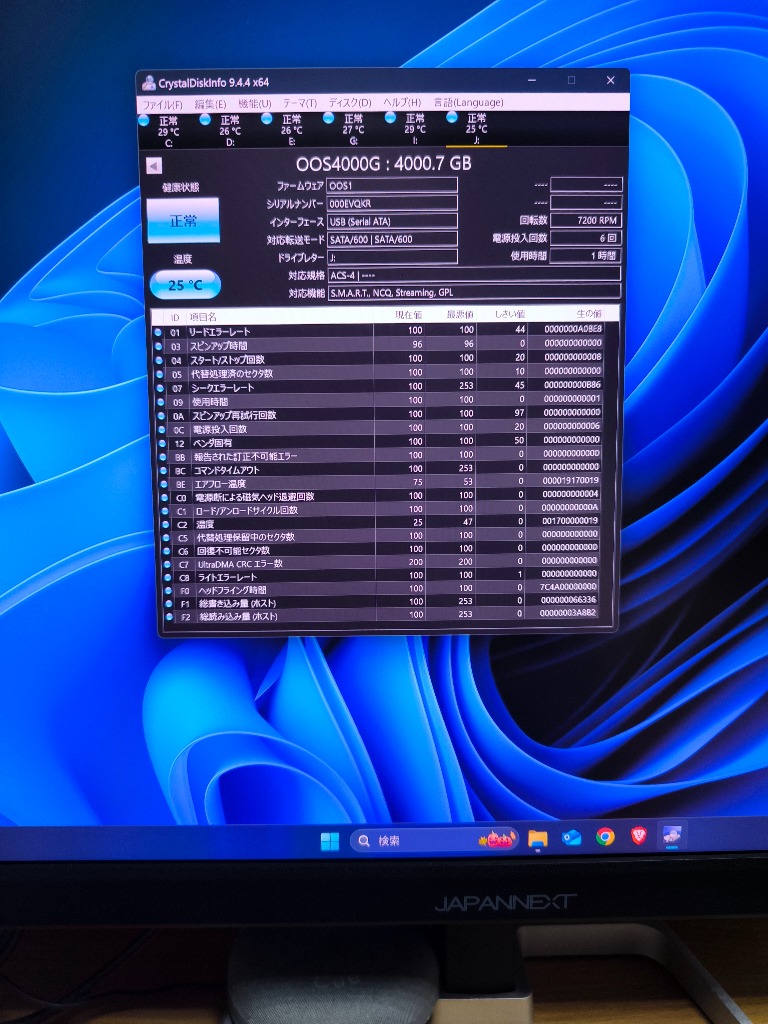Click the transfer mode field SATA/600
The height and width of the screenshot is (1024, 768).
(392, 239)
